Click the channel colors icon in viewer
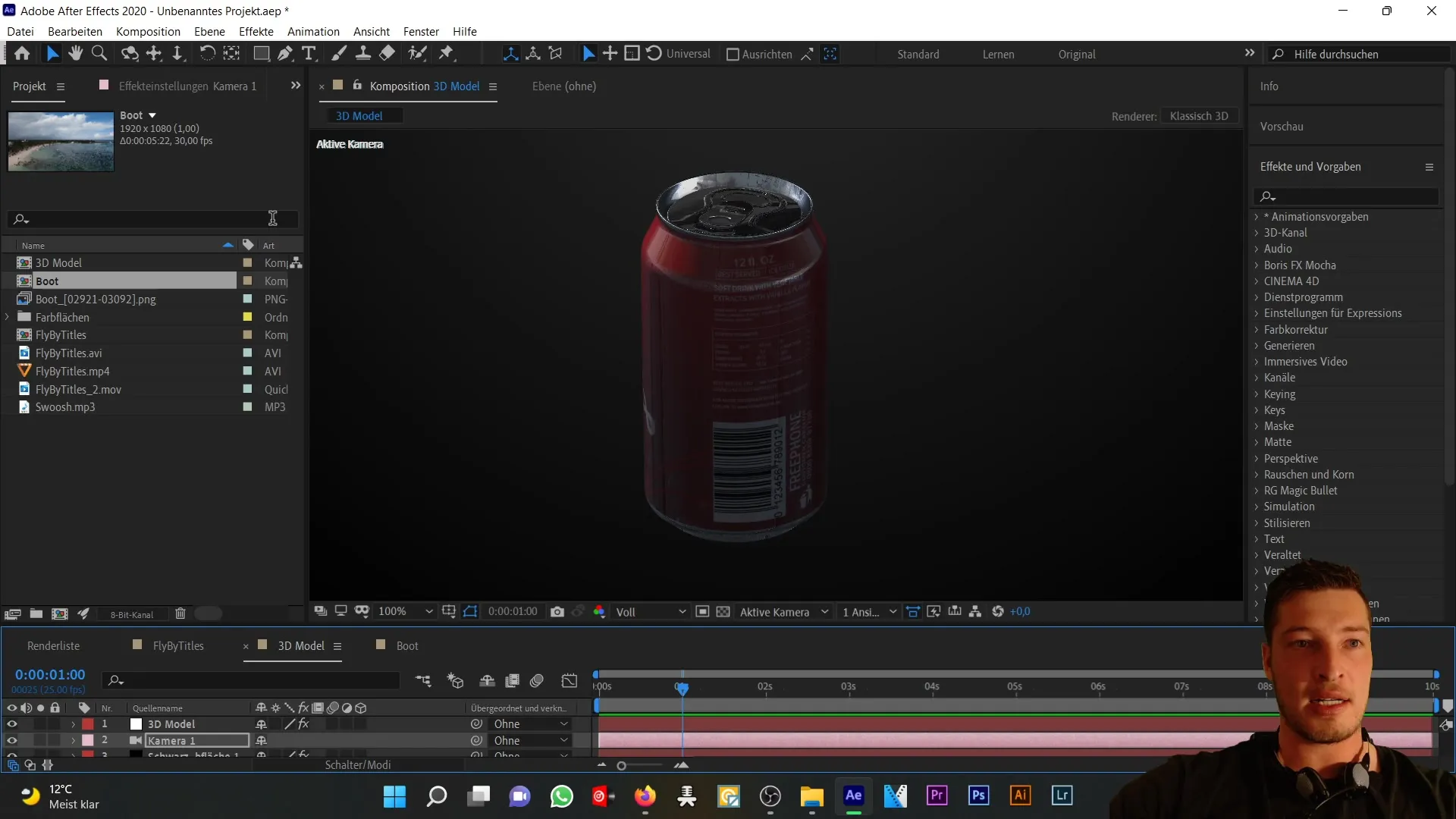The width and height of the screenshot is (1456, 819). click(599, 612)
